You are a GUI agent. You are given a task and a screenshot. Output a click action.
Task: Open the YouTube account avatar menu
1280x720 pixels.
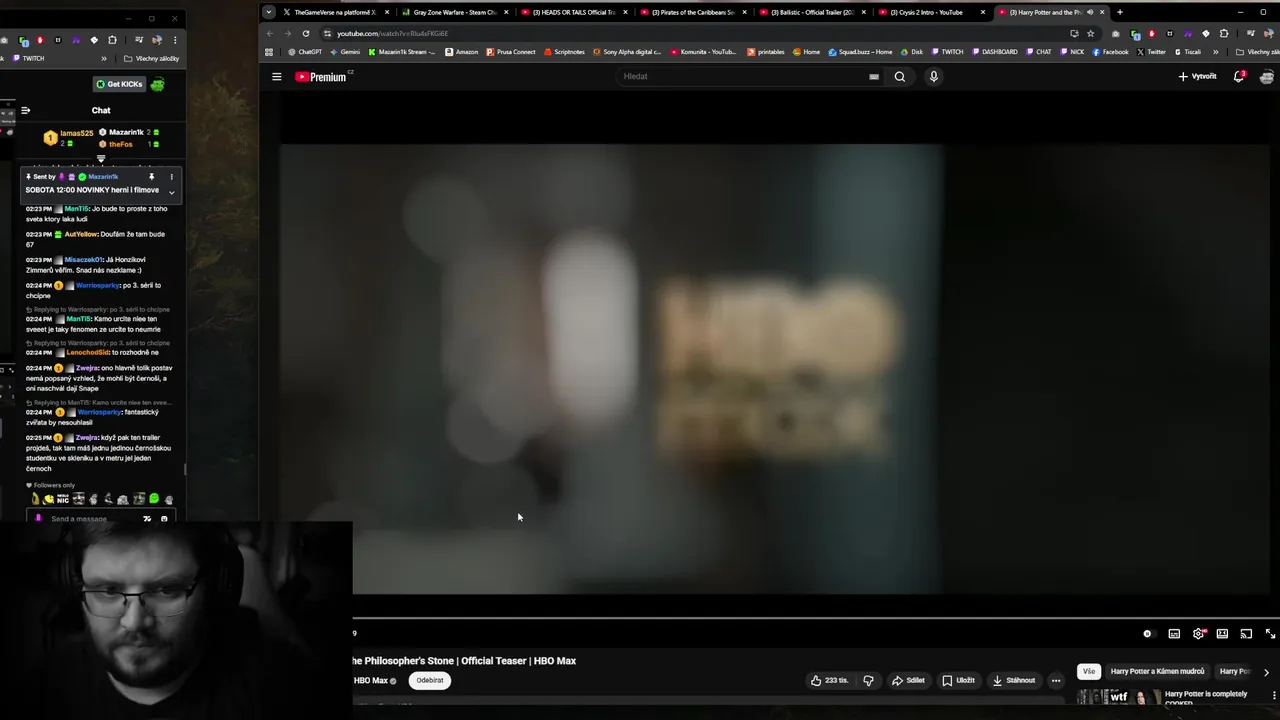point(1267,76)
